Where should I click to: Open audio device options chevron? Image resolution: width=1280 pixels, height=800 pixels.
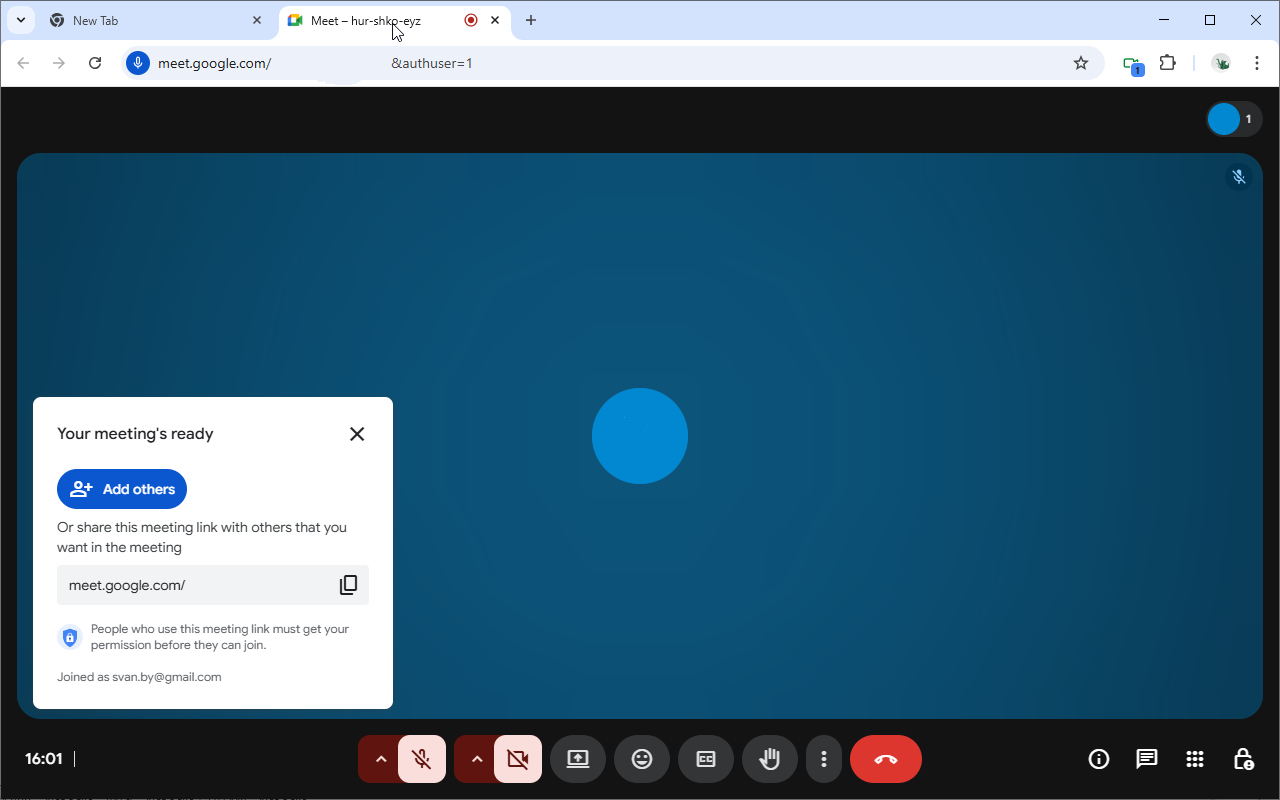[379, 759]
